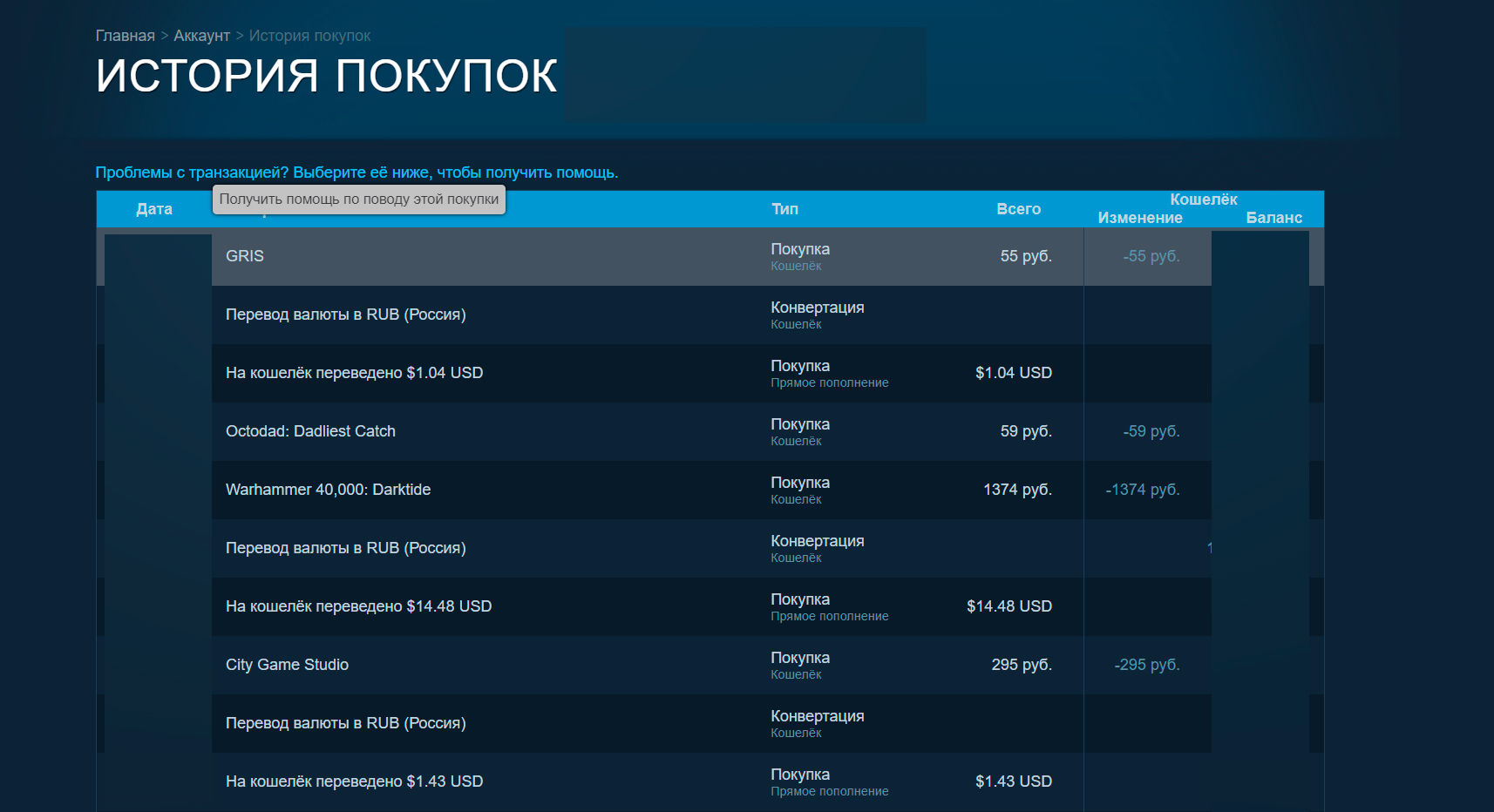Click the Дата column header
Image resolution: width=1494 pixels, height=812 pixels.
154,209
